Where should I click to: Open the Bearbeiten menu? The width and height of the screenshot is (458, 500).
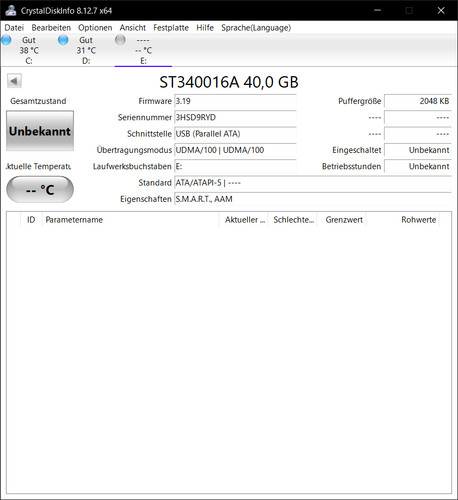tap(51, 28)
